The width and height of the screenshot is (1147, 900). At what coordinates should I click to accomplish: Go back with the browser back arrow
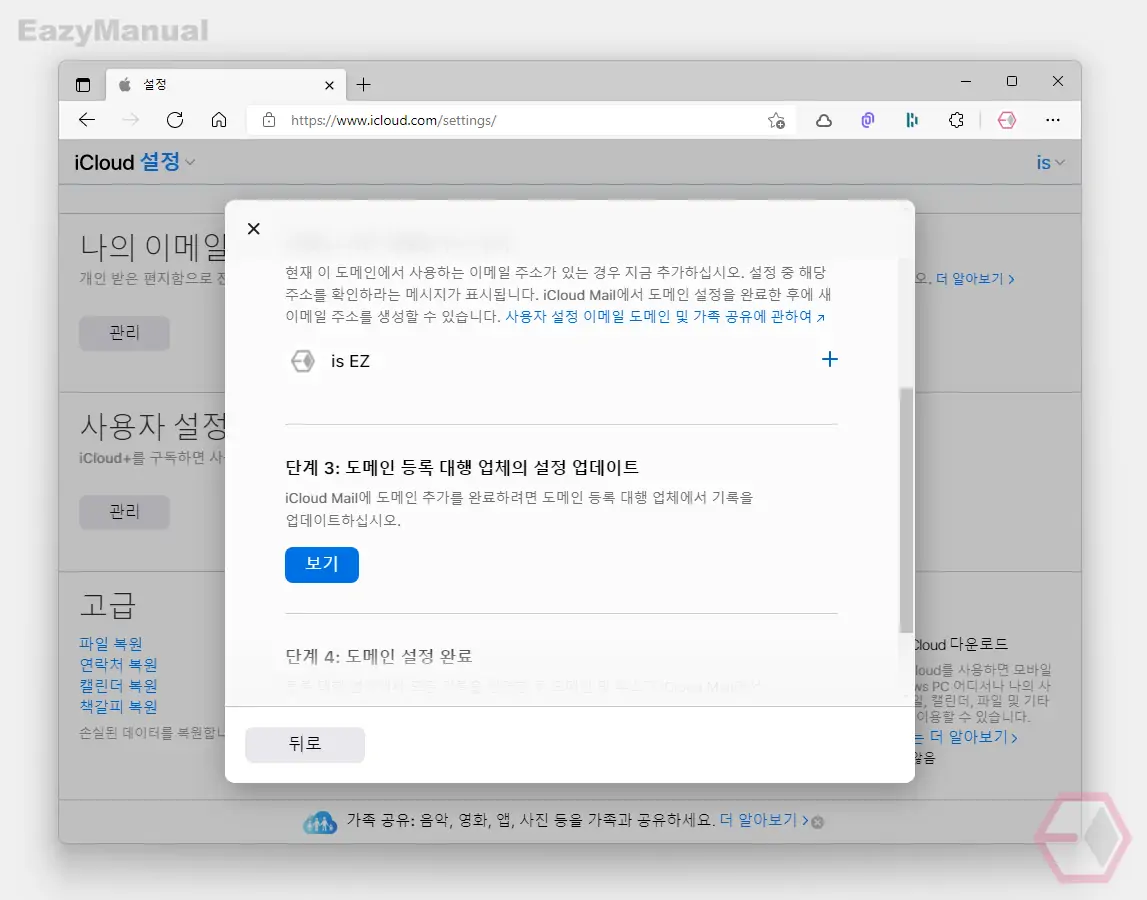coord(87,120)
